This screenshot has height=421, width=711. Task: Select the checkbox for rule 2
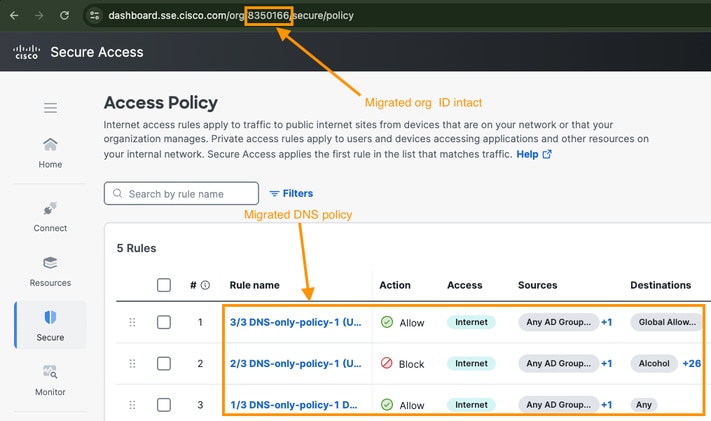point(164,364)
